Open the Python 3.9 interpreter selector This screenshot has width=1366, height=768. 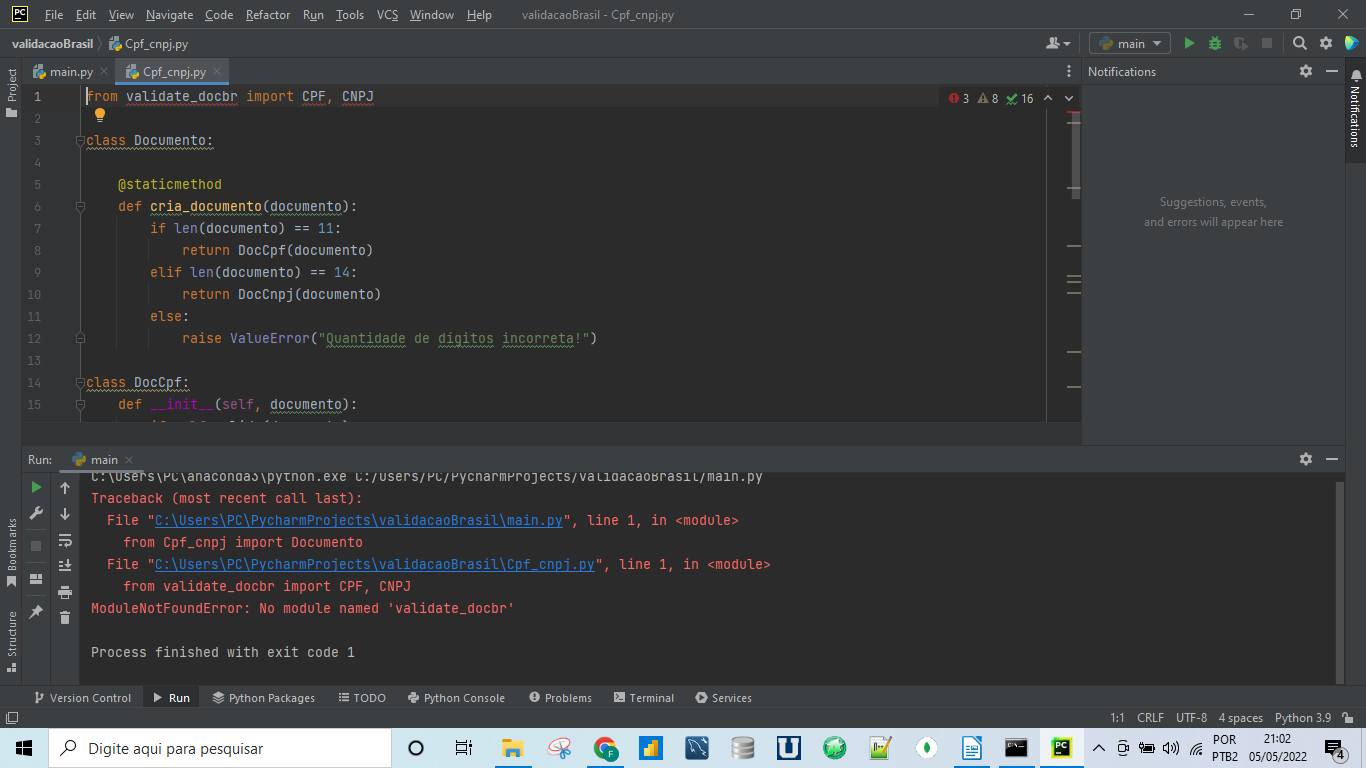pos(1303,717)
